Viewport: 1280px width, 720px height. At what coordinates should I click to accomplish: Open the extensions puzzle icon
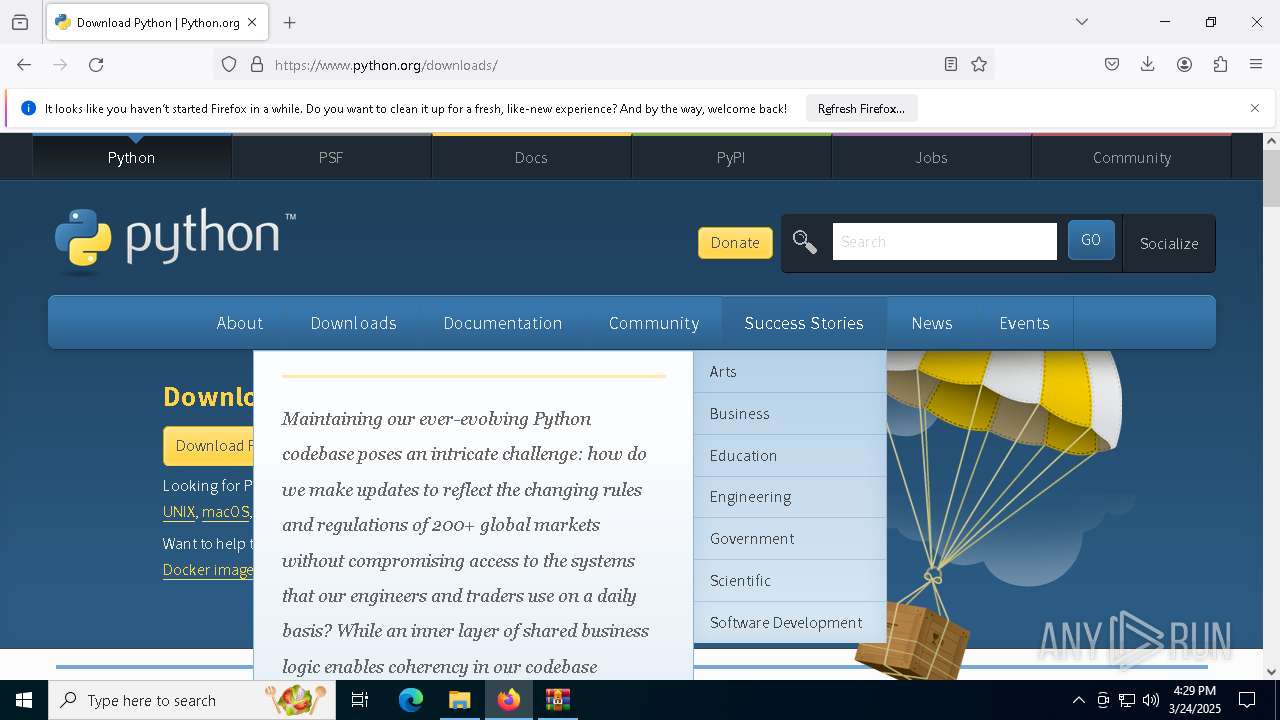1220,65
